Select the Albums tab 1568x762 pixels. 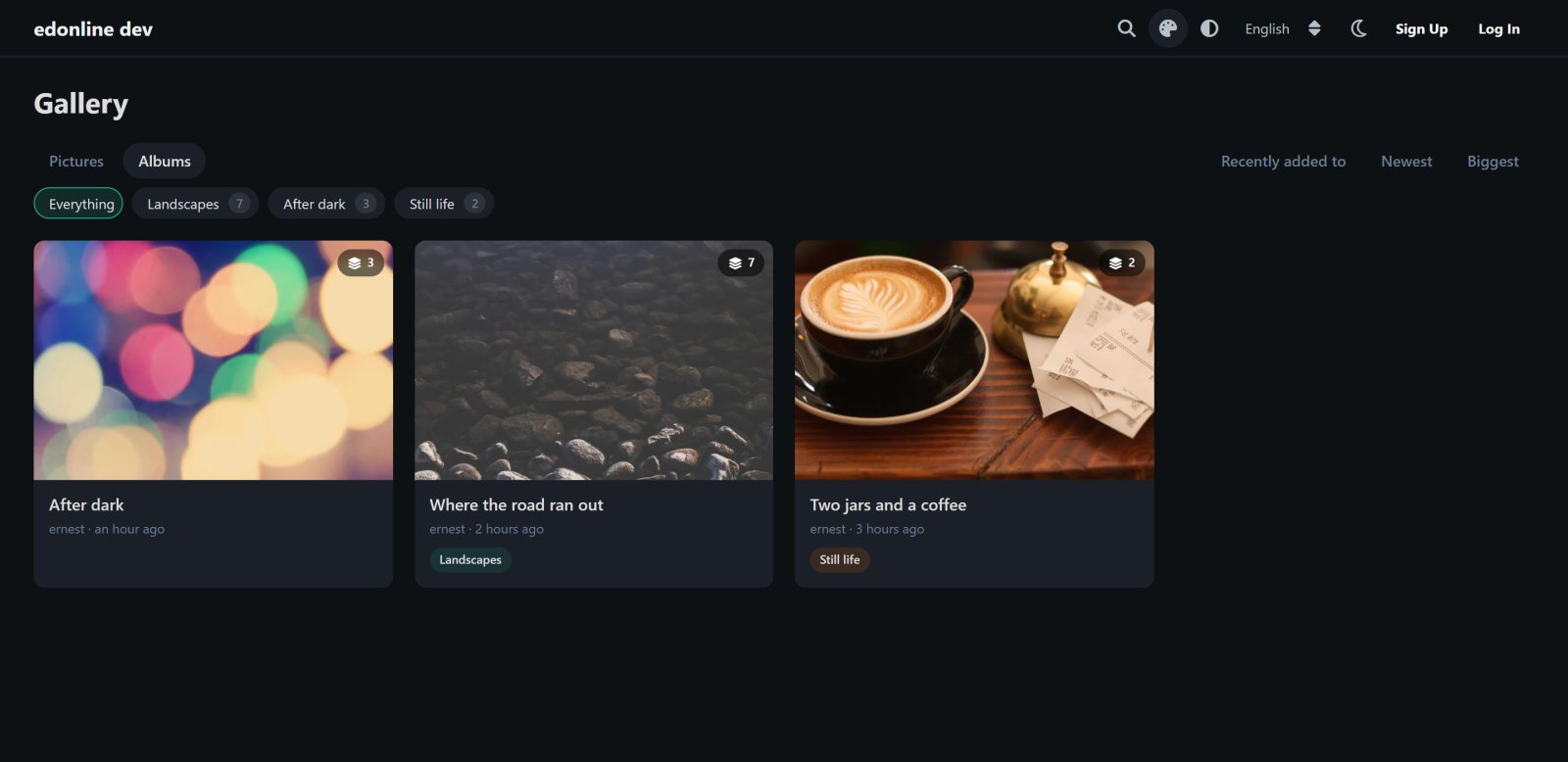(165, 162)
